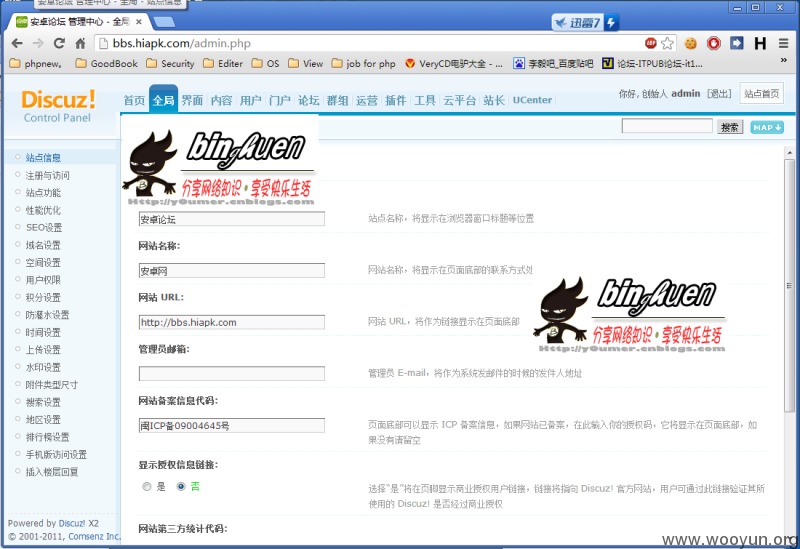Screen dimensions: 800x549
Task: Open the job for php bookmark folder
Action: click(x=364, y=64)
